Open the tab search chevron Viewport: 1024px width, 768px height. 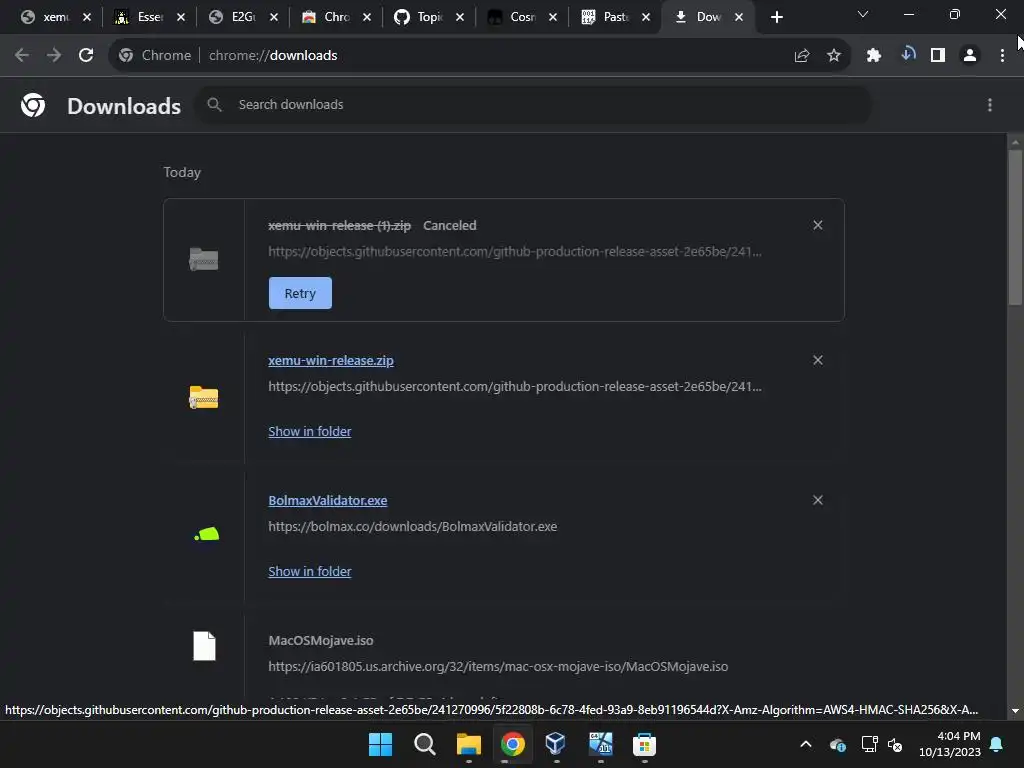click(863, 14)
